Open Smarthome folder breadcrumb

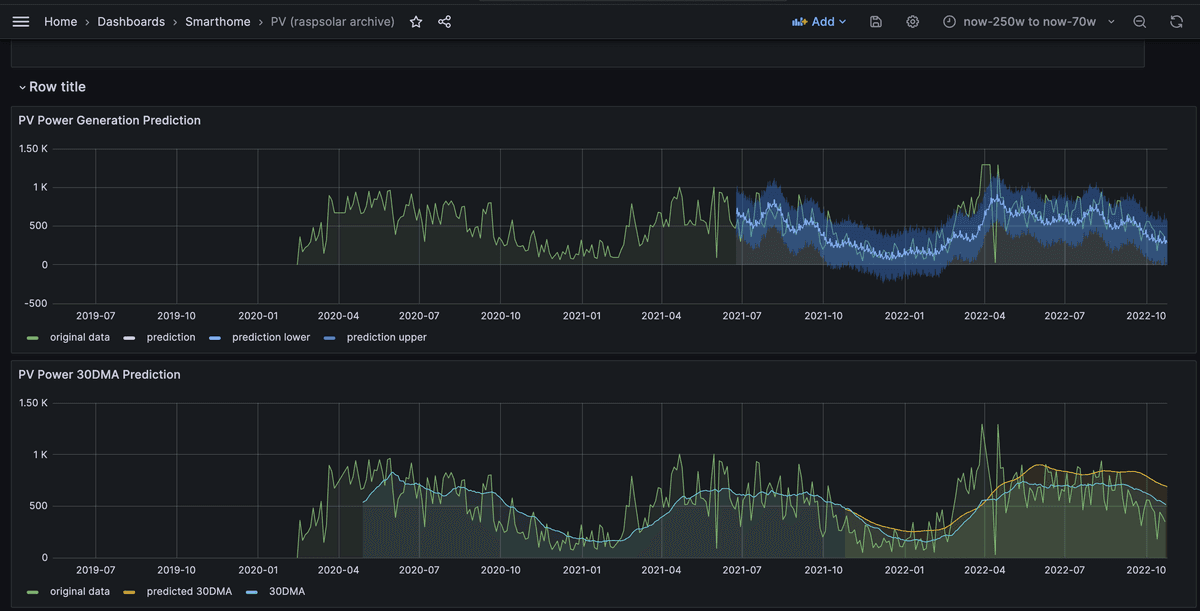(218, 21)
